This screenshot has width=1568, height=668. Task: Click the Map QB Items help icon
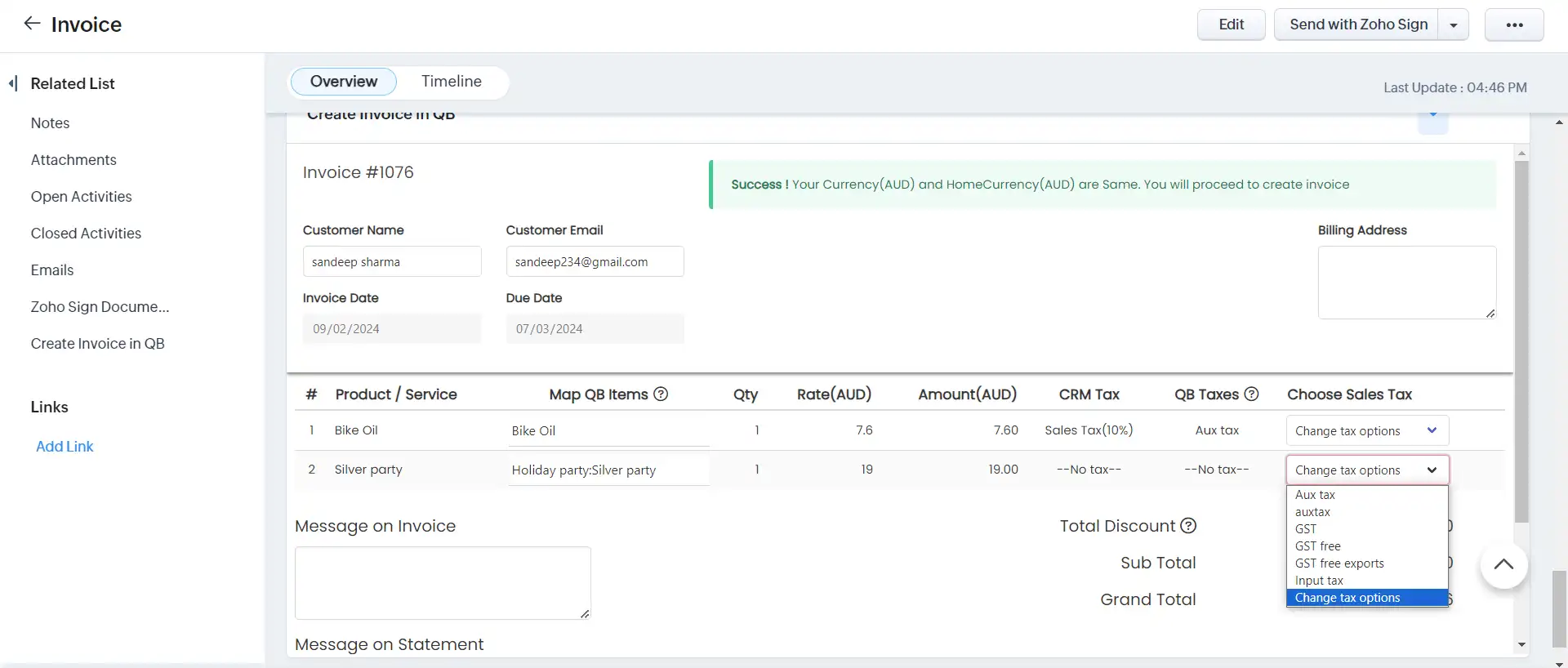point(661,394)
